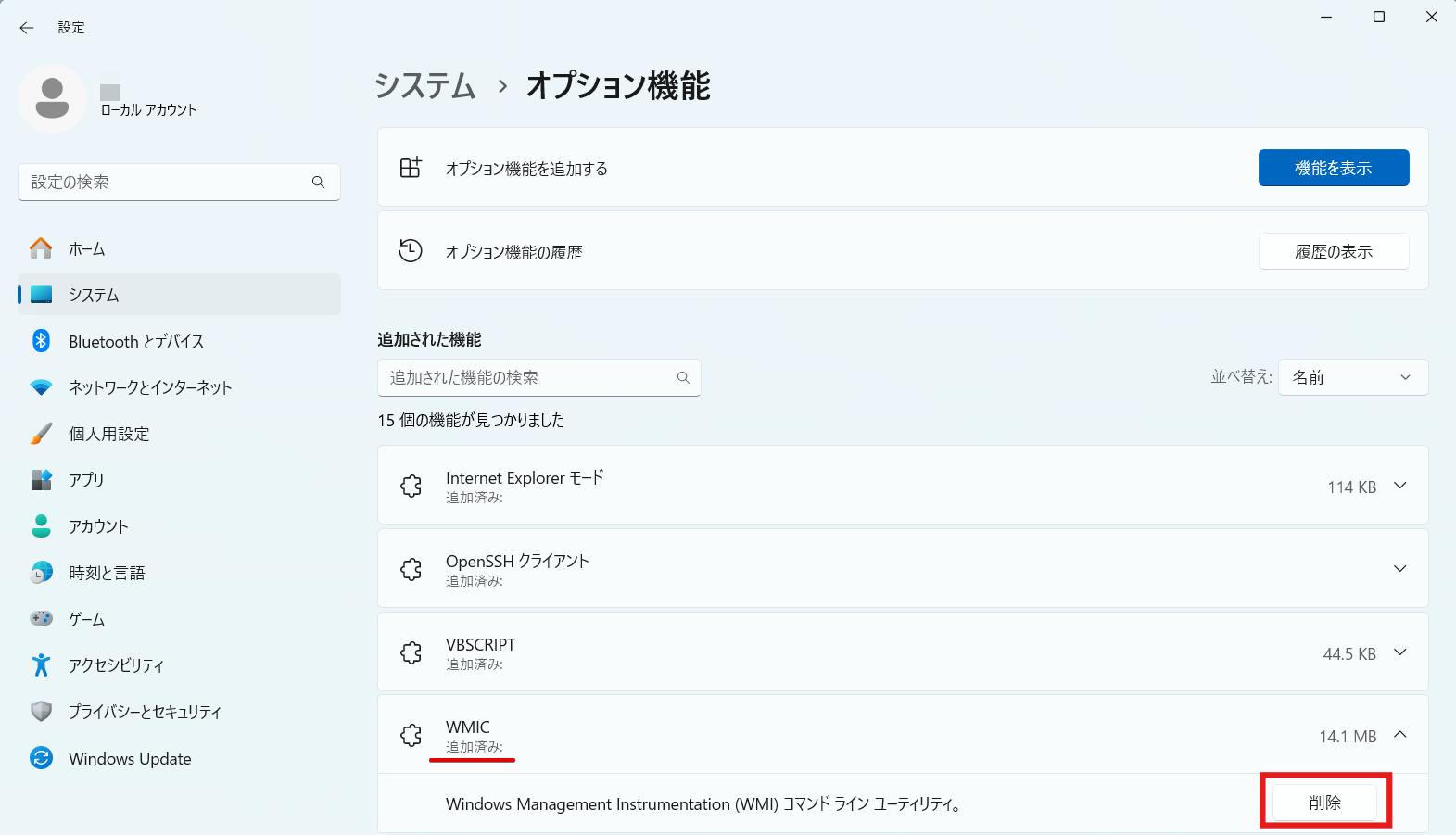The image size is (1456, 835).
Task: Click the 追加された機能 heading
Action: tap(429, 339)
